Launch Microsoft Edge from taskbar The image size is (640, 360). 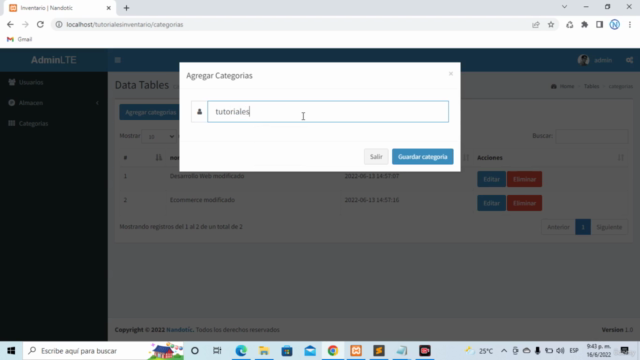pyautogui.click(x=241, y=351)
